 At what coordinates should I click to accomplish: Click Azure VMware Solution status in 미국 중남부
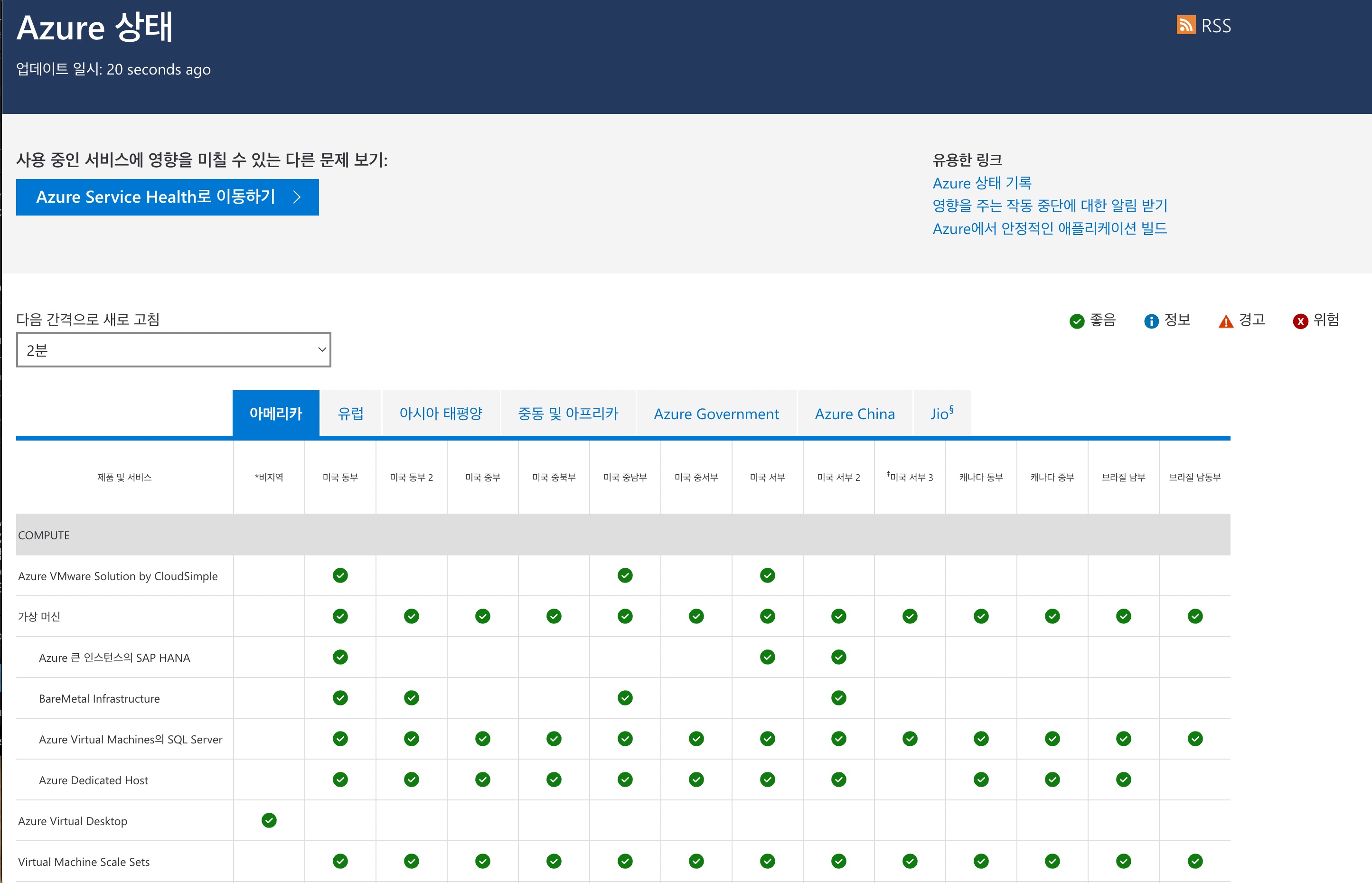coord(625,575)
